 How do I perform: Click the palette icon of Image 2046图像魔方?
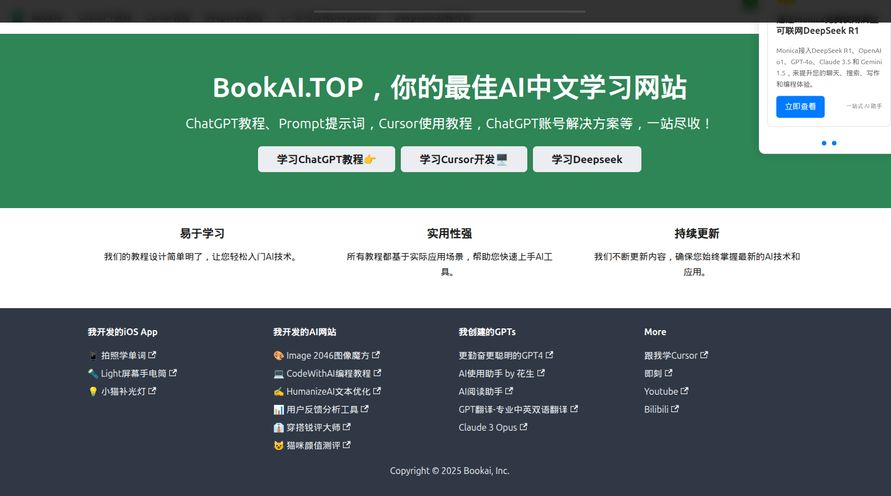[x=278, y=355]
